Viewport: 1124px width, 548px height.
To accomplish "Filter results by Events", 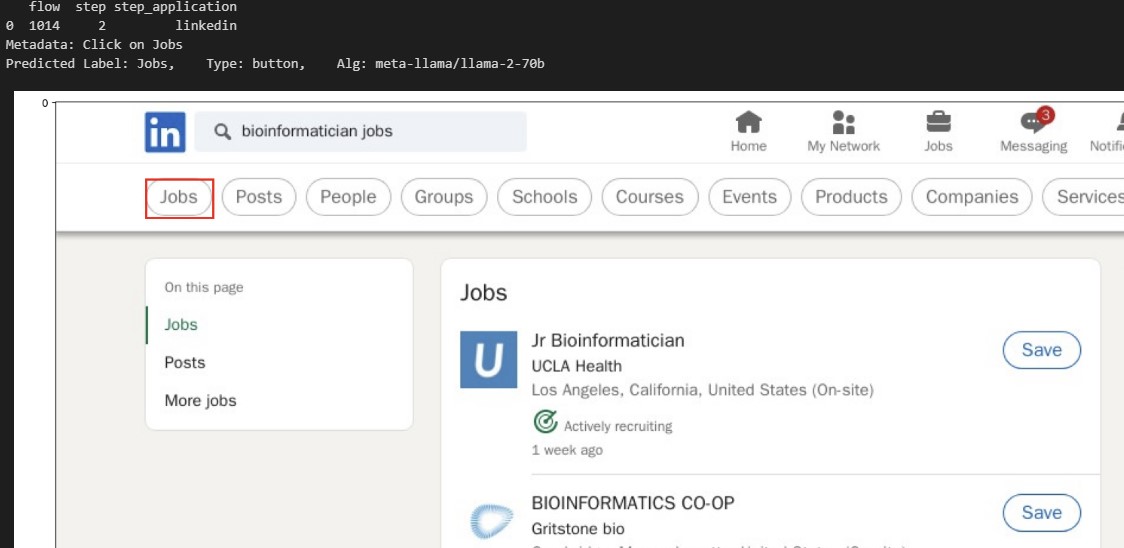I will tap(749, 197).
